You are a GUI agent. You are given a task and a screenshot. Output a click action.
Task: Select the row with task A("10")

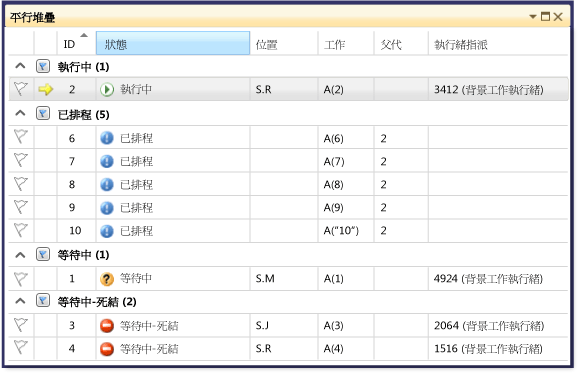(x=288, y=231)
